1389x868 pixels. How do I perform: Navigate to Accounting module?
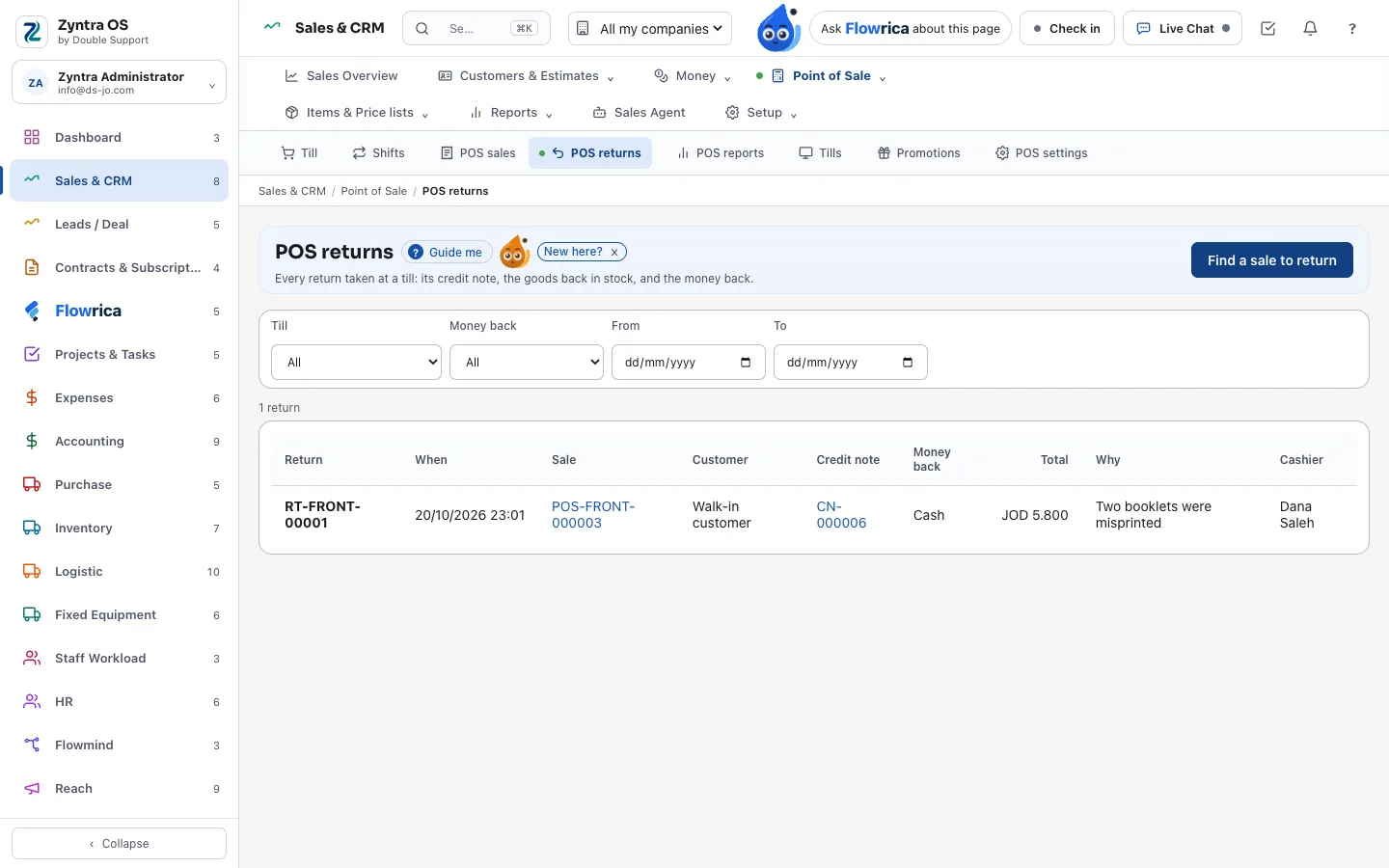(x=120, y=441)
